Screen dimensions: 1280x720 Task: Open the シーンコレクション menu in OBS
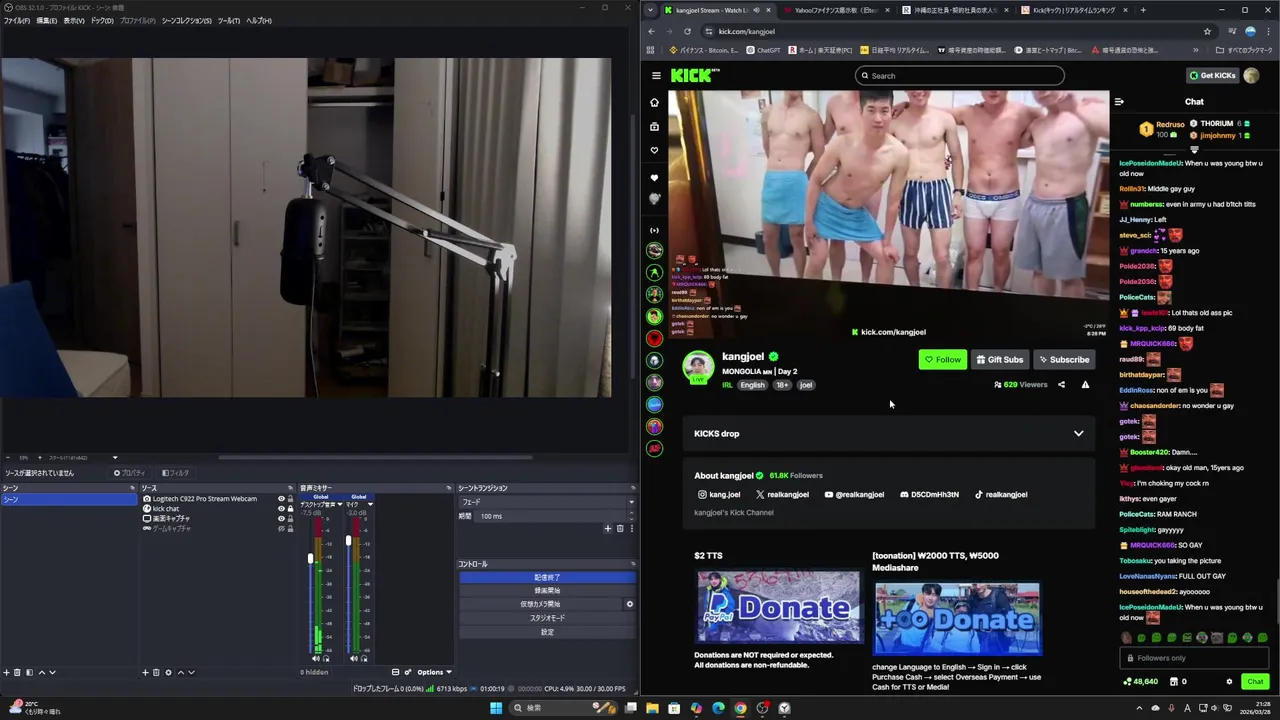pos(187,21)
